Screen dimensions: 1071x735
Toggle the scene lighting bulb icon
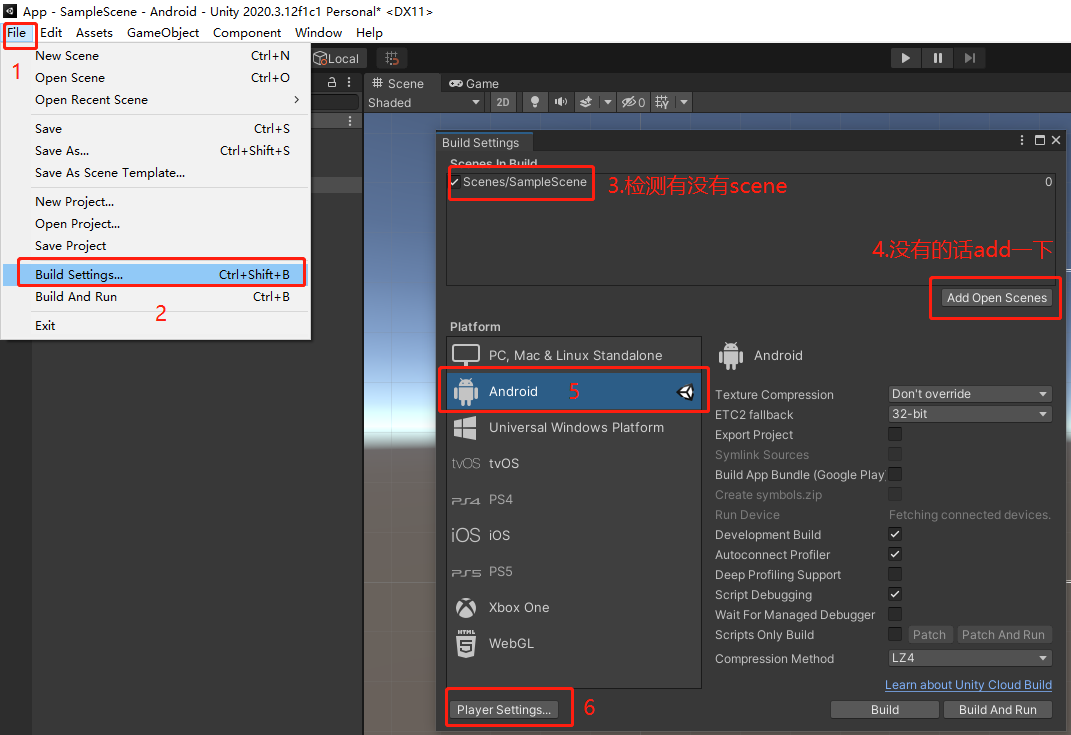click(534, 101)
